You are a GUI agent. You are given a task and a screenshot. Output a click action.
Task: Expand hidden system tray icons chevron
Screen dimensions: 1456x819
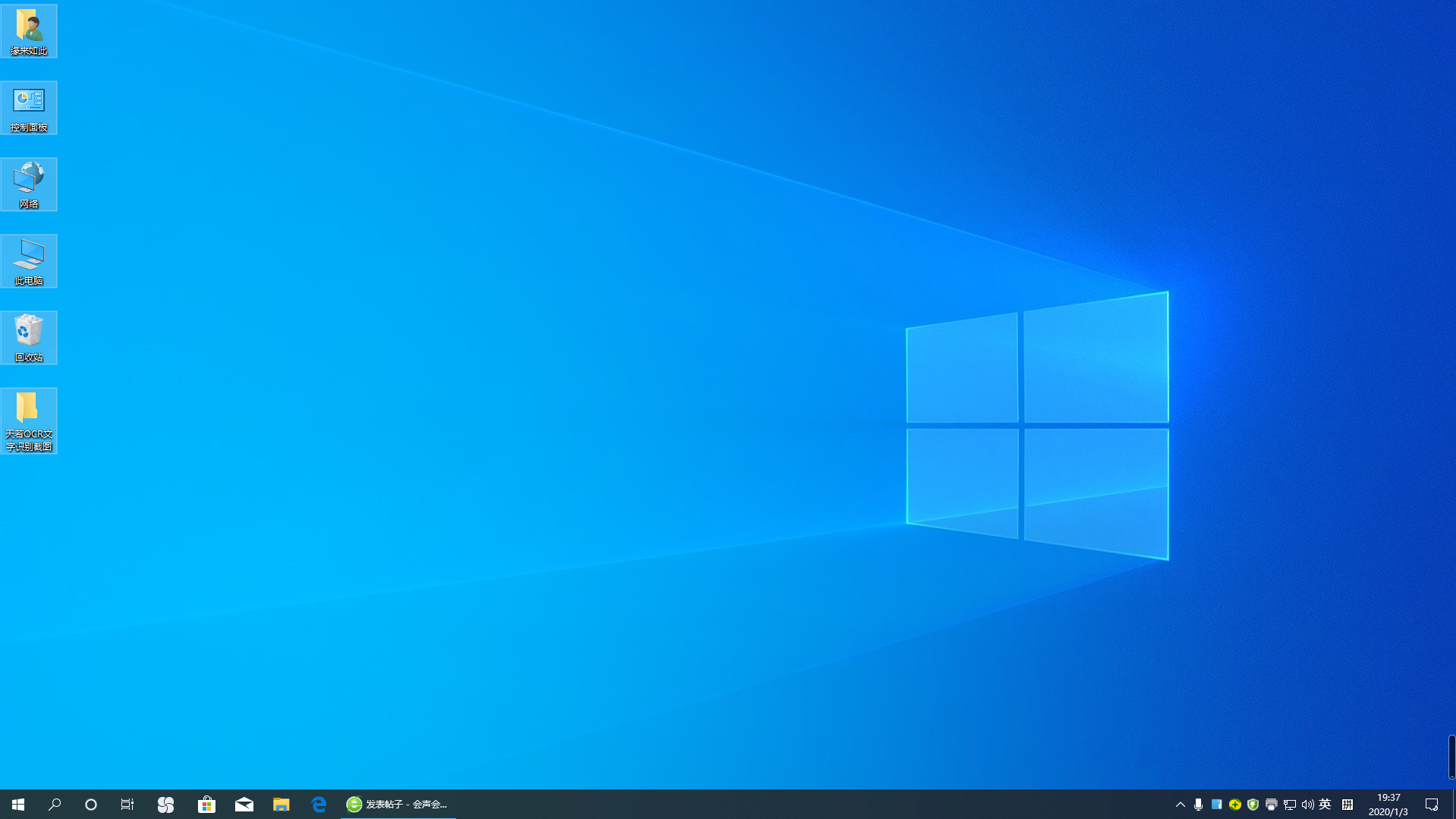pyautogui.click(x=1181, y=805)
